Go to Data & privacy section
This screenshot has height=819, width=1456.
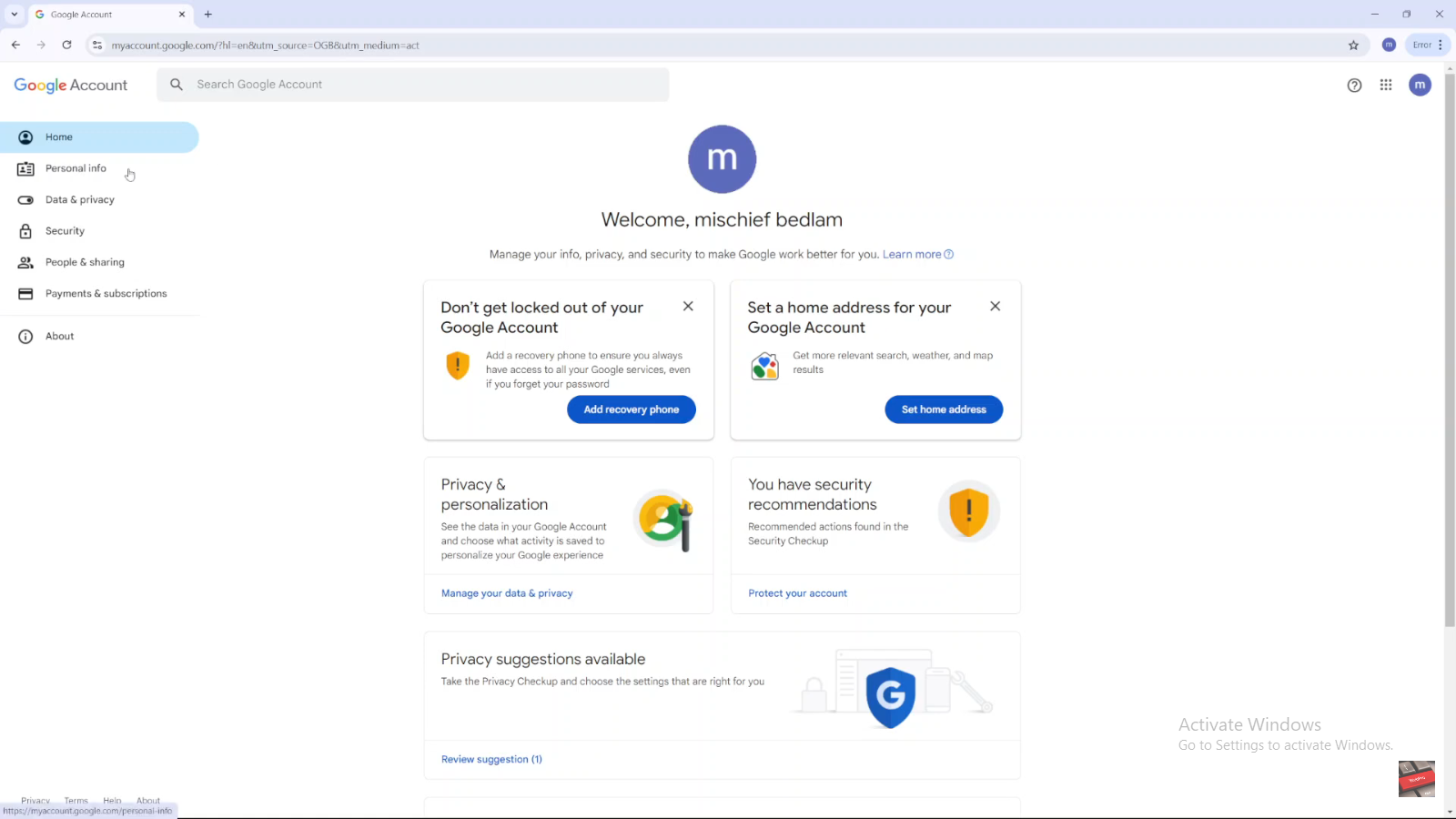pos(99,199)
